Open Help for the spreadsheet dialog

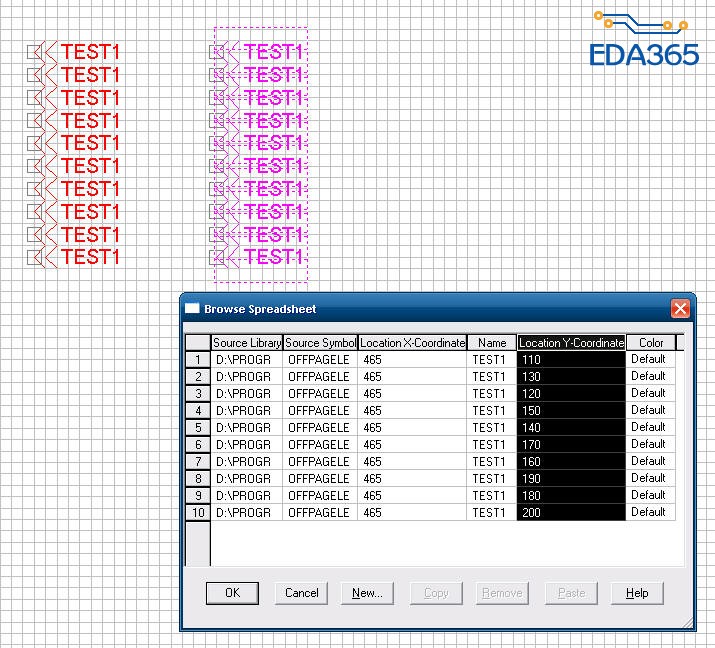pos(637,593)
